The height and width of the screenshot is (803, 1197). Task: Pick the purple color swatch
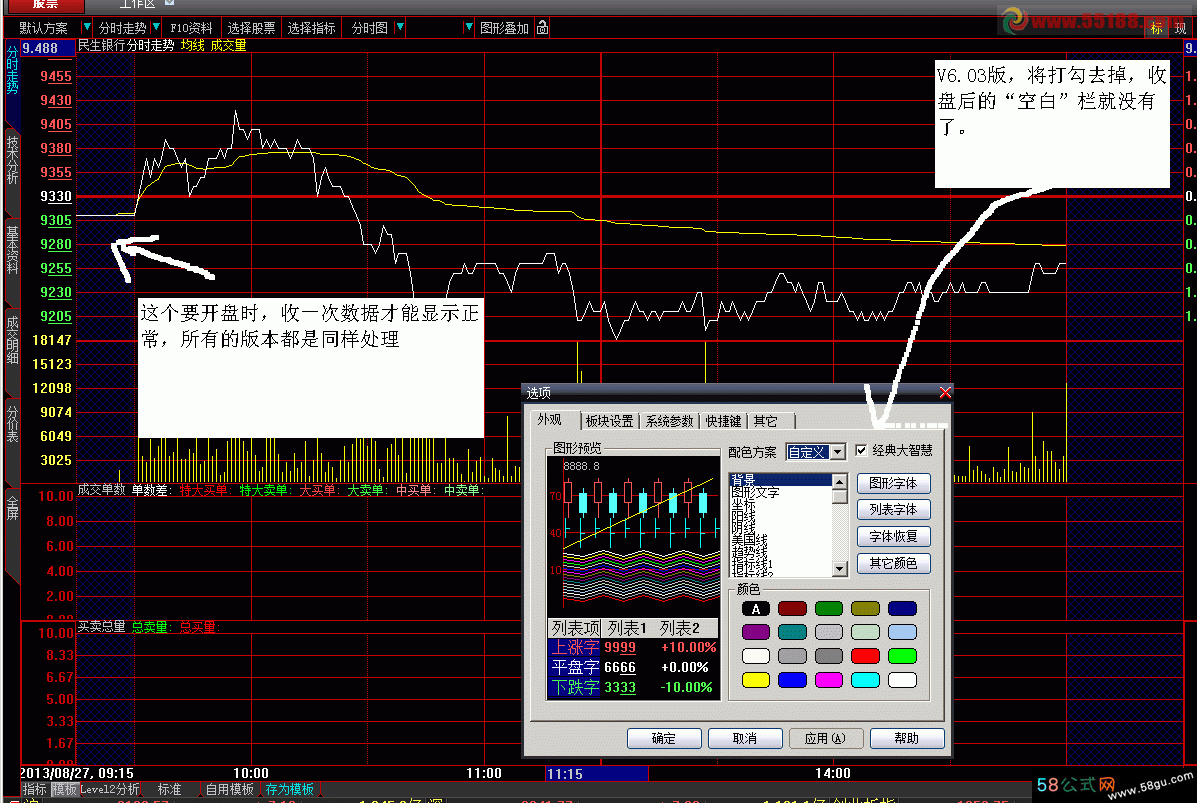click(756, 632)
